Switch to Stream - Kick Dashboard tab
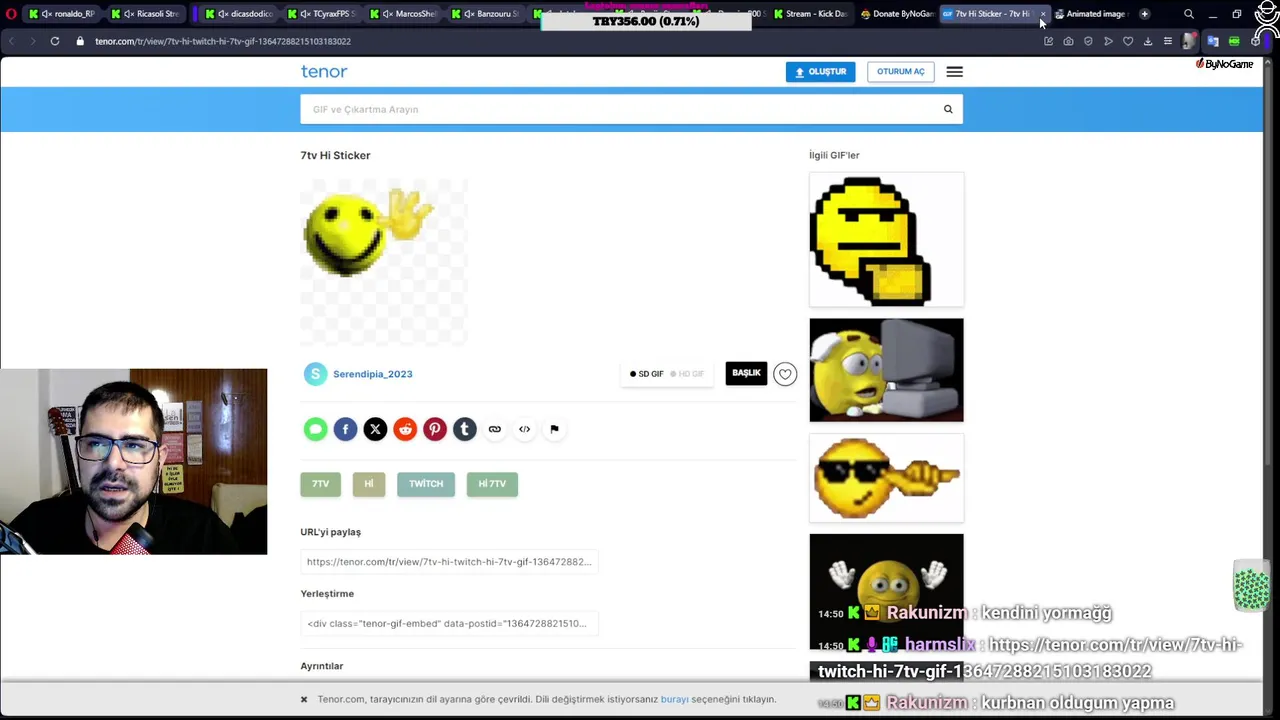1280x720 pixels. tap(810, 14)
